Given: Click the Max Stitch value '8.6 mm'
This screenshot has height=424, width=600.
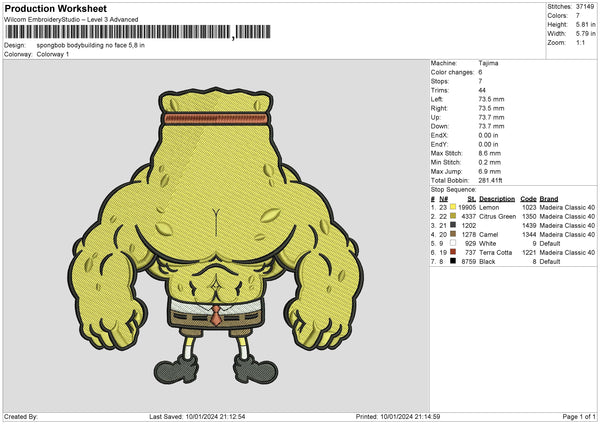Looking at the screenshot, I should pyautogui.click(x=489, y=153).
